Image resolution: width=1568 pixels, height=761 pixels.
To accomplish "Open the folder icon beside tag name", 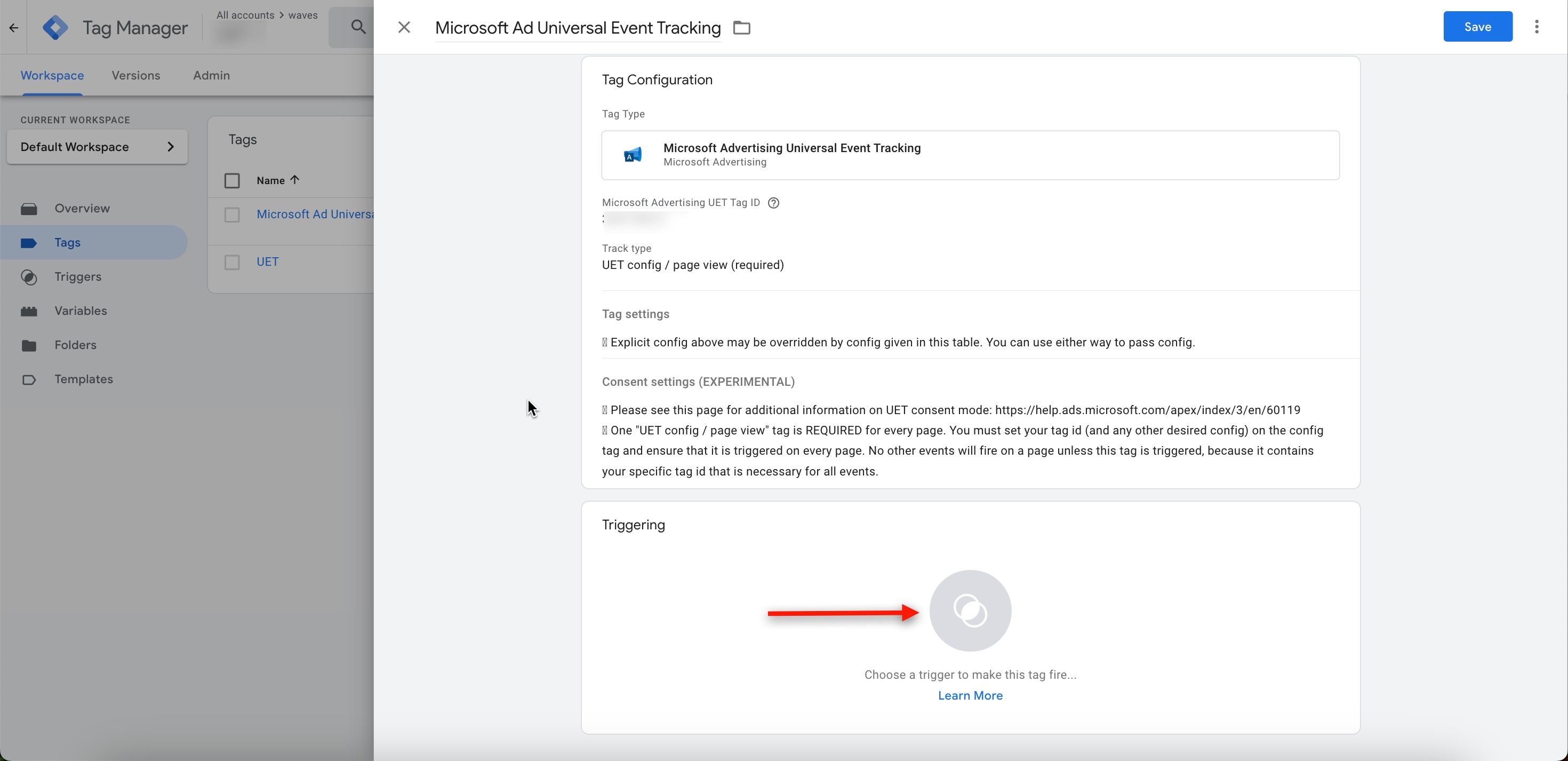I will [x=741, y=27].
